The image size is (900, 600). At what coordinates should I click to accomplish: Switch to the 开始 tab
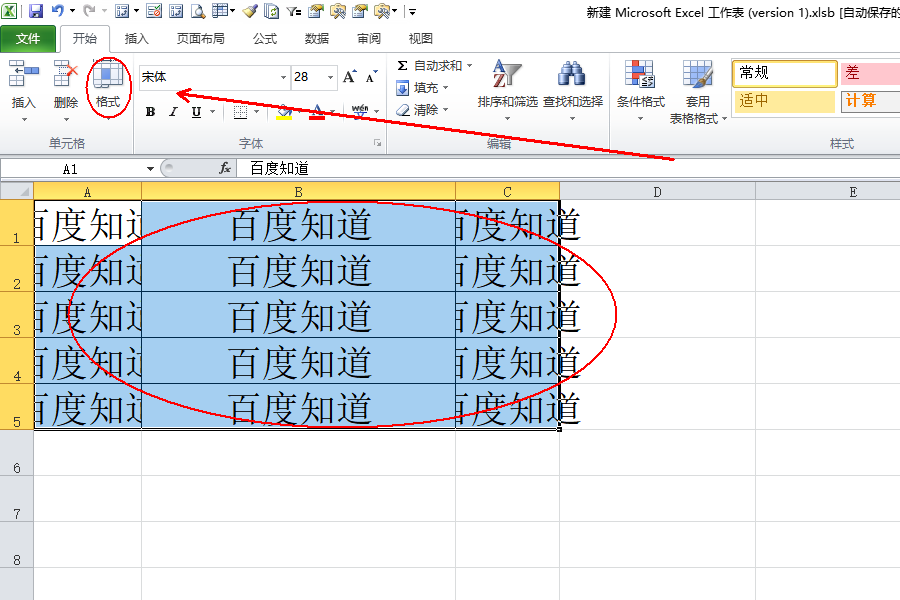pos(84,38)
